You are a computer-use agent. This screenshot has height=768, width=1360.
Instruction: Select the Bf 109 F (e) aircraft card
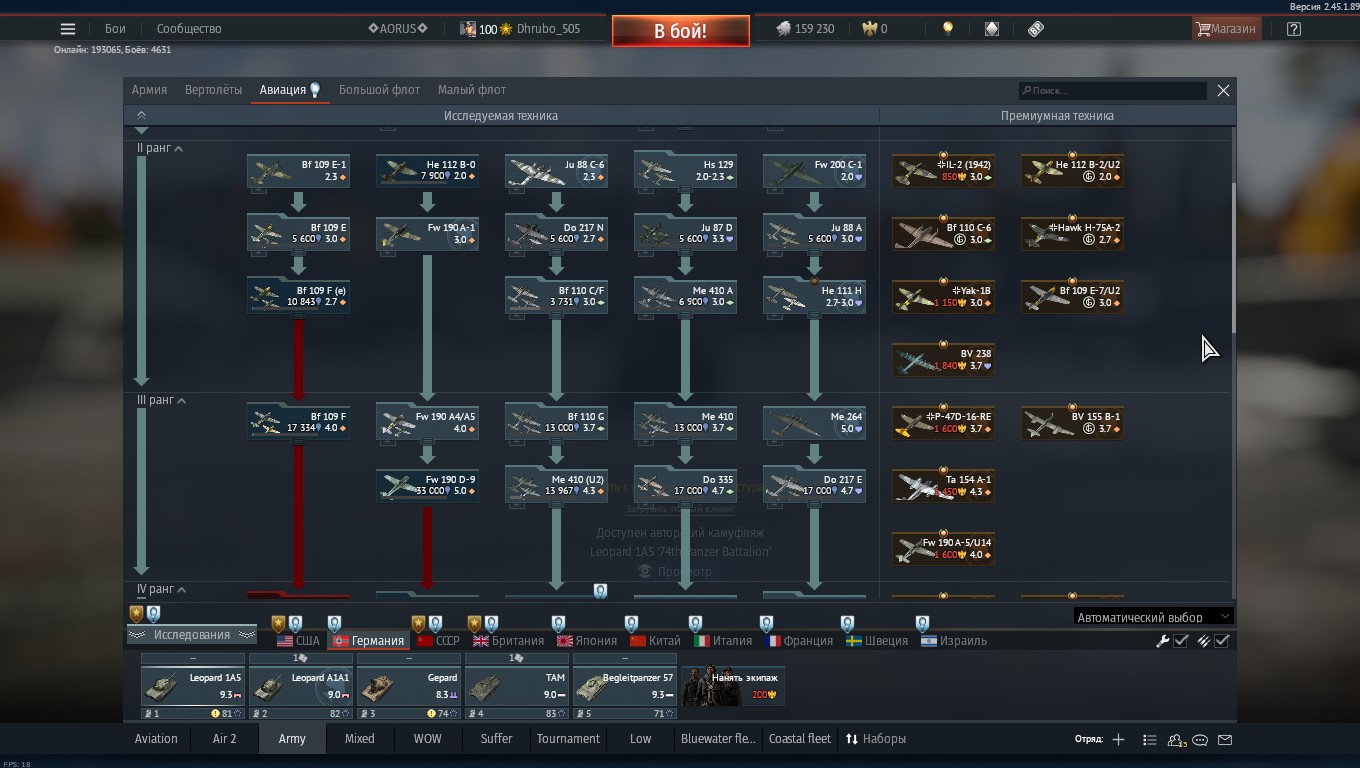click(298, 297)
